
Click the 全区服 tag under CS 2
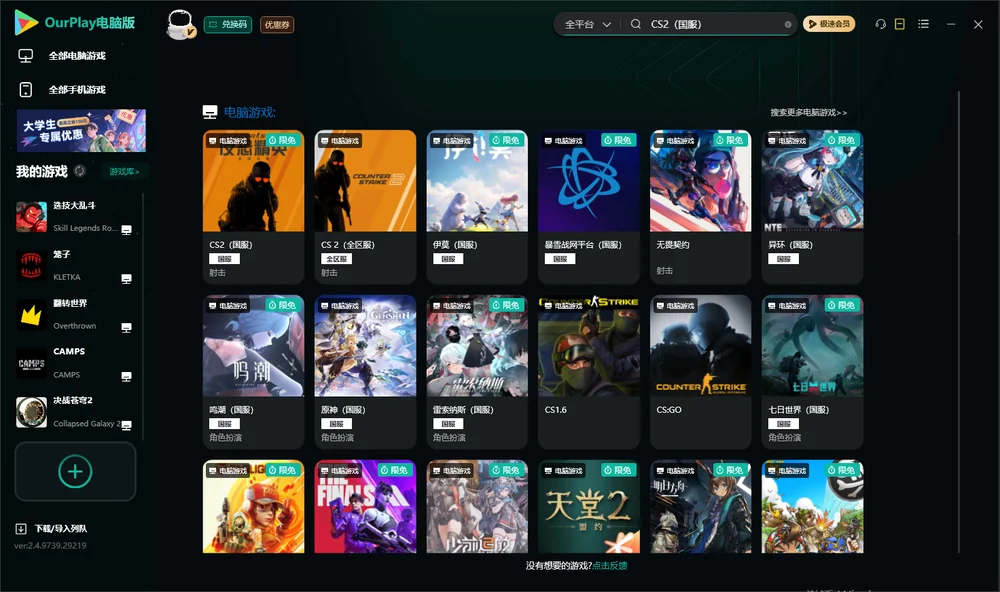pos(336,259)
